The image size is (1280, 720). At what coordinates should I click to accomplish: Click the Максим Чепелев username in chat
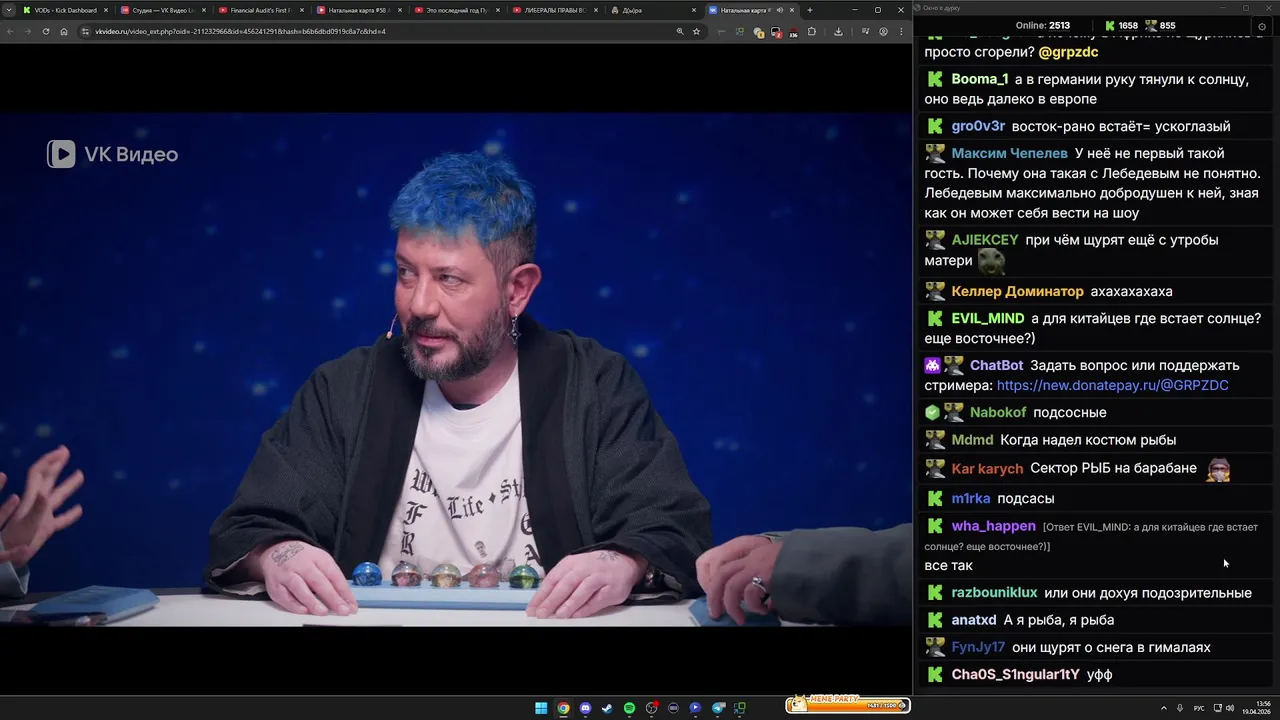tap(1009, 153)
